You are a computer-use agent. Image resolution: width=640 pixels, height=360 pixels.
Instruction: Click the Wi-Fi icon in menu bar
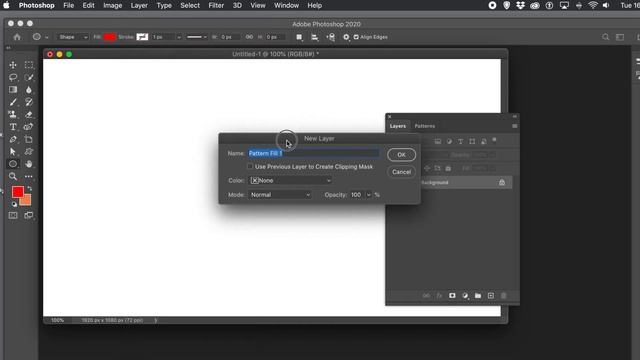(x=593, y=5)
